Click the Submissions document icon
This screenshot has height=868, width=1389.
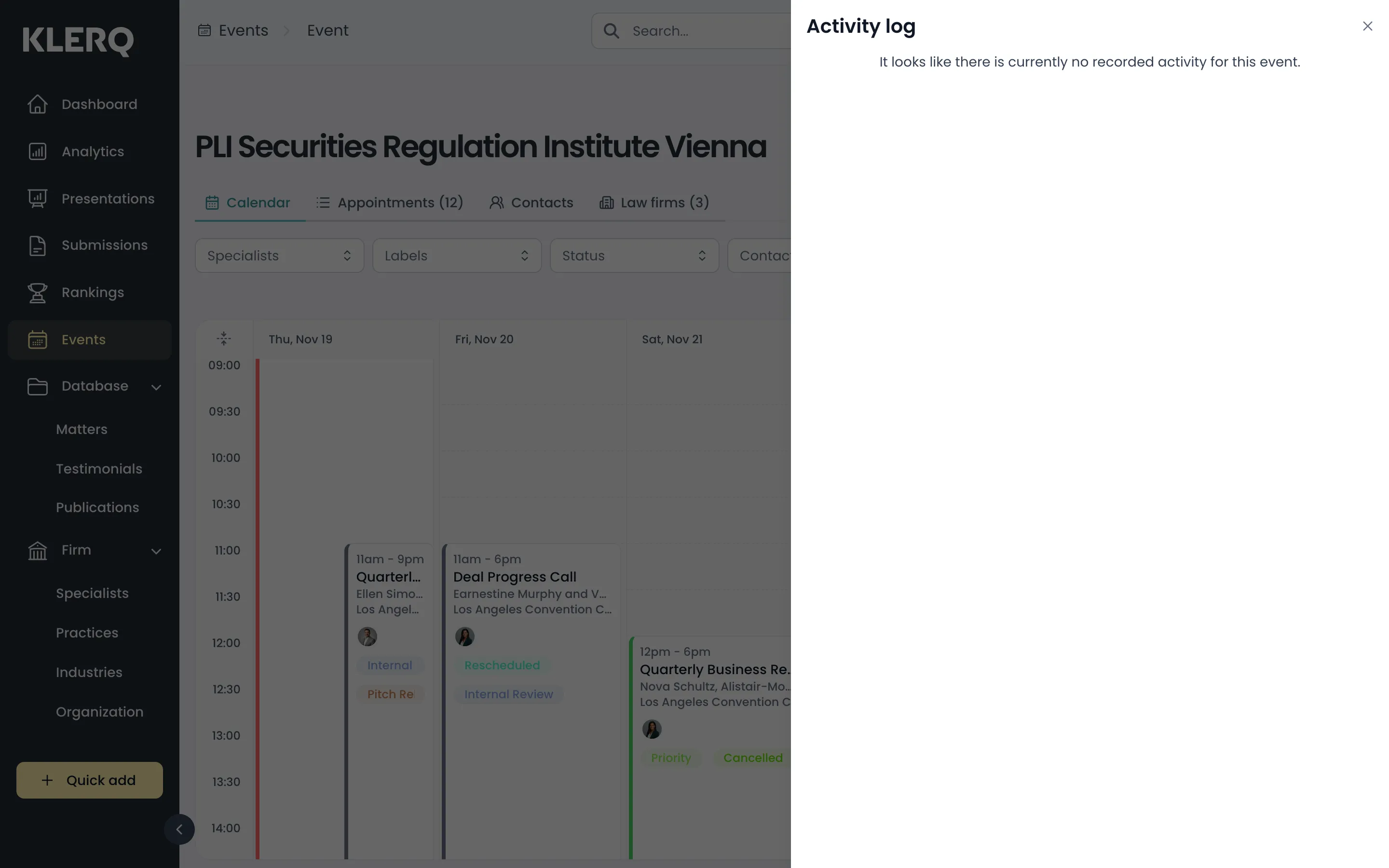pyautogui.click(x=37, y=246)
